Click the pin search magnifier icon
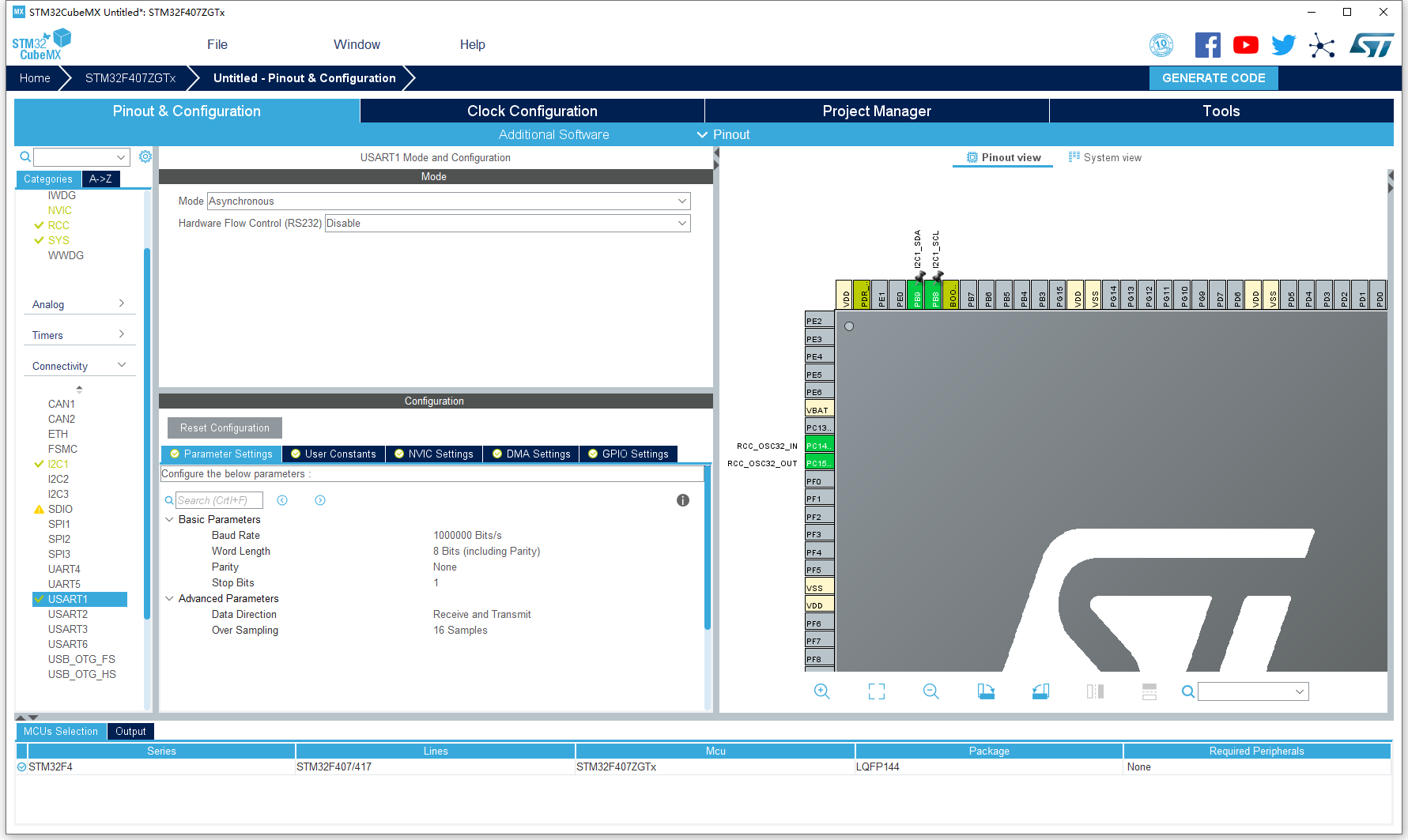Viewport: 1408px width, 840px height. (1188, 691)
